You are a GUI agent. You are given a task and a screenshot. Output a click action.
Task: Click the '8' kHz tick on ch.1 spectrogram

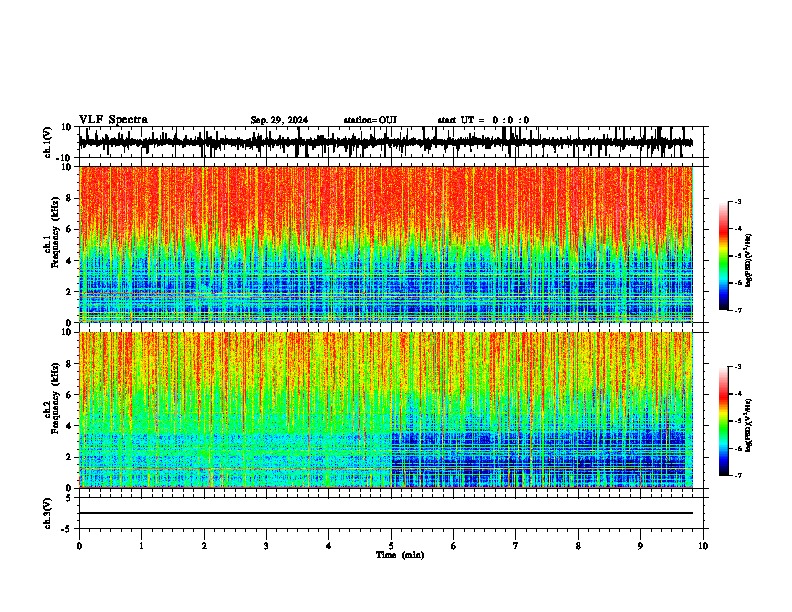(70, 198)
